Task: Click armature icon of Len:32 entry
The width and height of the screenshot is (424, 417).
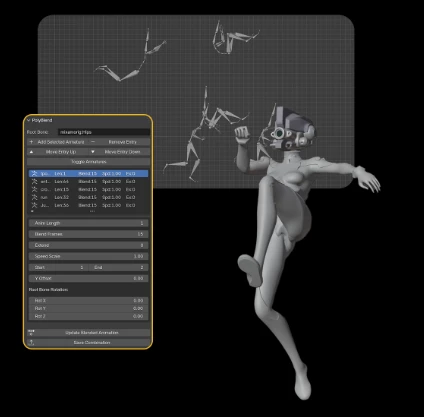Action: [x=34, y=197]
